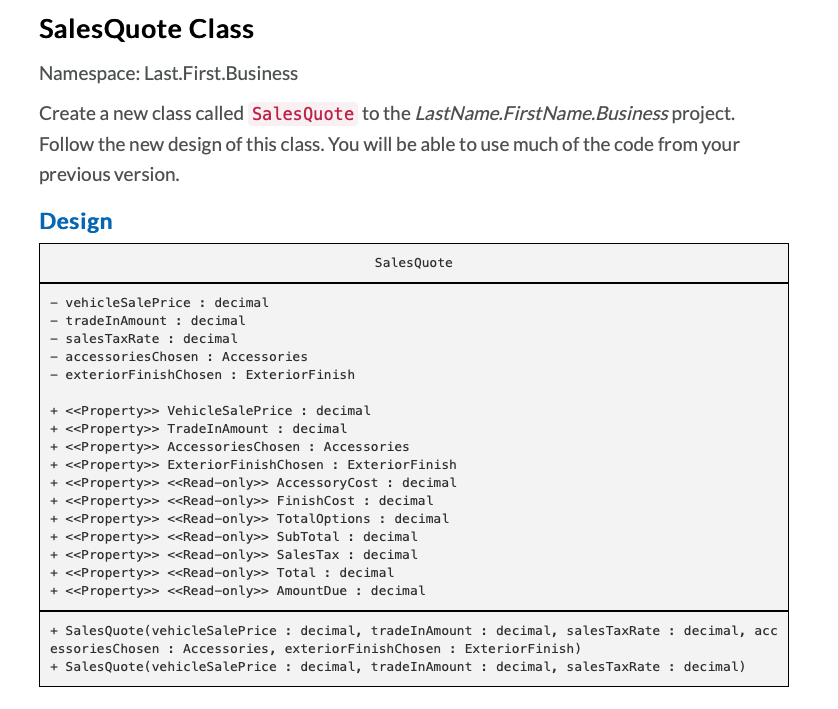838x709 pixels.
Task: Click the SalesQuote Class heading
Action: 146,29
